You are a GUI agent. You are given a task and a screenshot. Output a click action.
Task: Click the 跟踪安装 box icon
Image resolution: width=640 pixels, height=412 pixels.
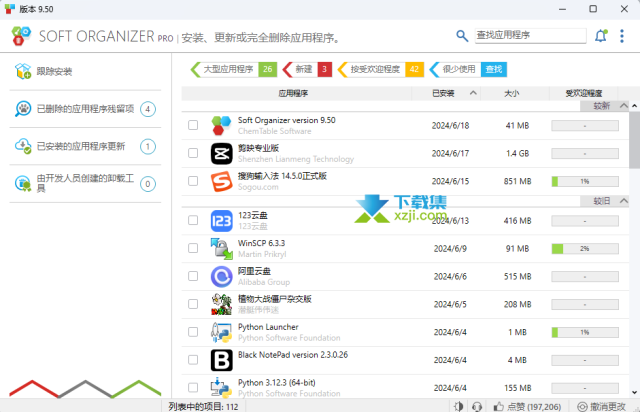[x=23, y=71]
